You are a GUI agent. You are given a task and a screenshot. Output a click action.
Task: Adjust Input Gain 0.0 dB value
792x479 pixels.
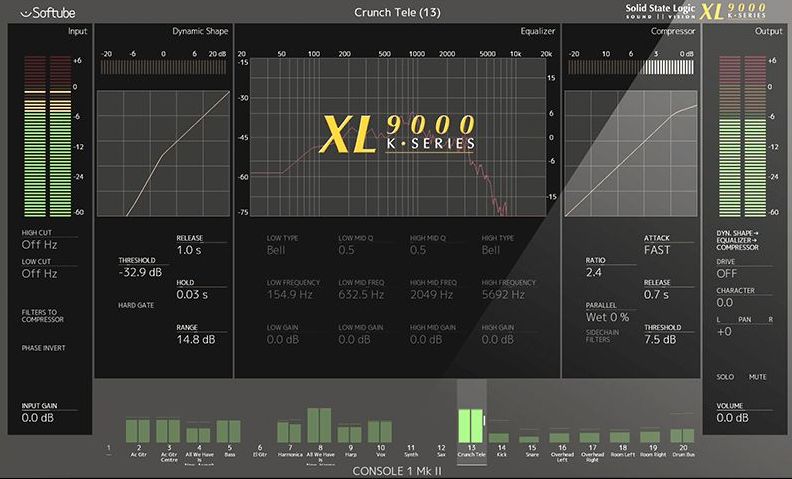(37, 418)
